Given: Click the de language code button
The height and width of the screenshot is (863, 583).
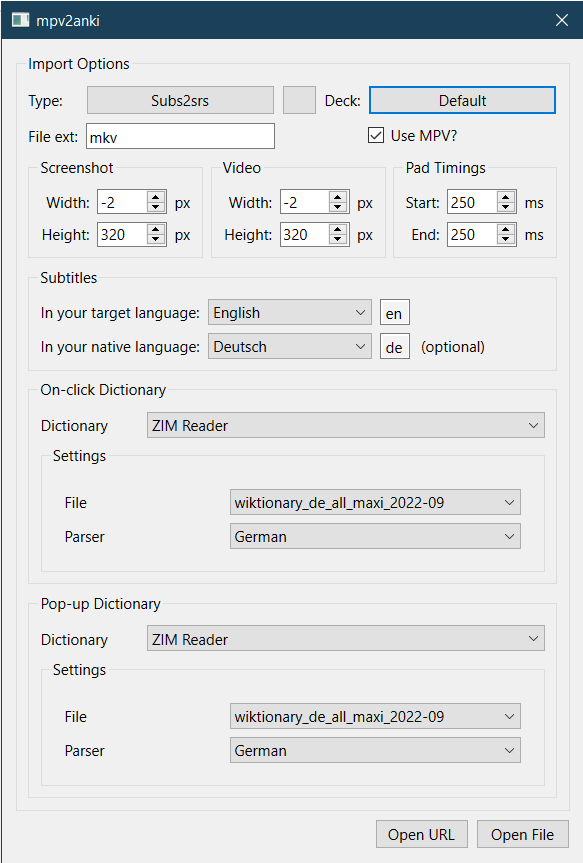Looking at the screenshot, I should pos(394,347).
